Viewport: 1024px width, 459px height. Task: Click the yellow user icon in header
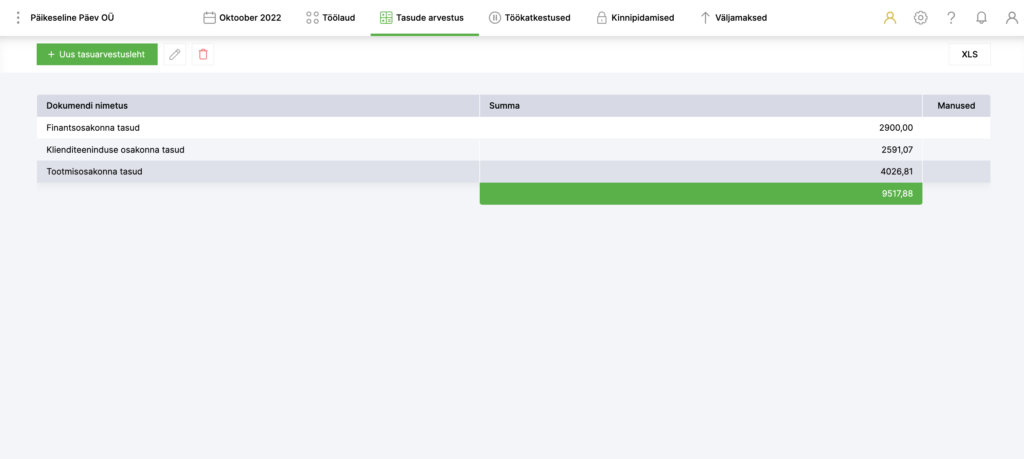click(x=889, y=18)
